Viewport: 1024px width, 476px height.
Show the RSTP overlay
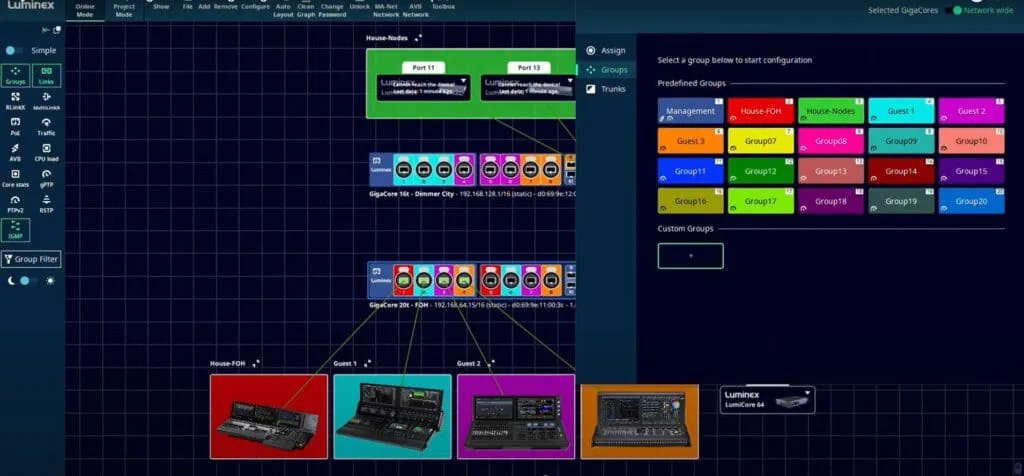[46, 204]
